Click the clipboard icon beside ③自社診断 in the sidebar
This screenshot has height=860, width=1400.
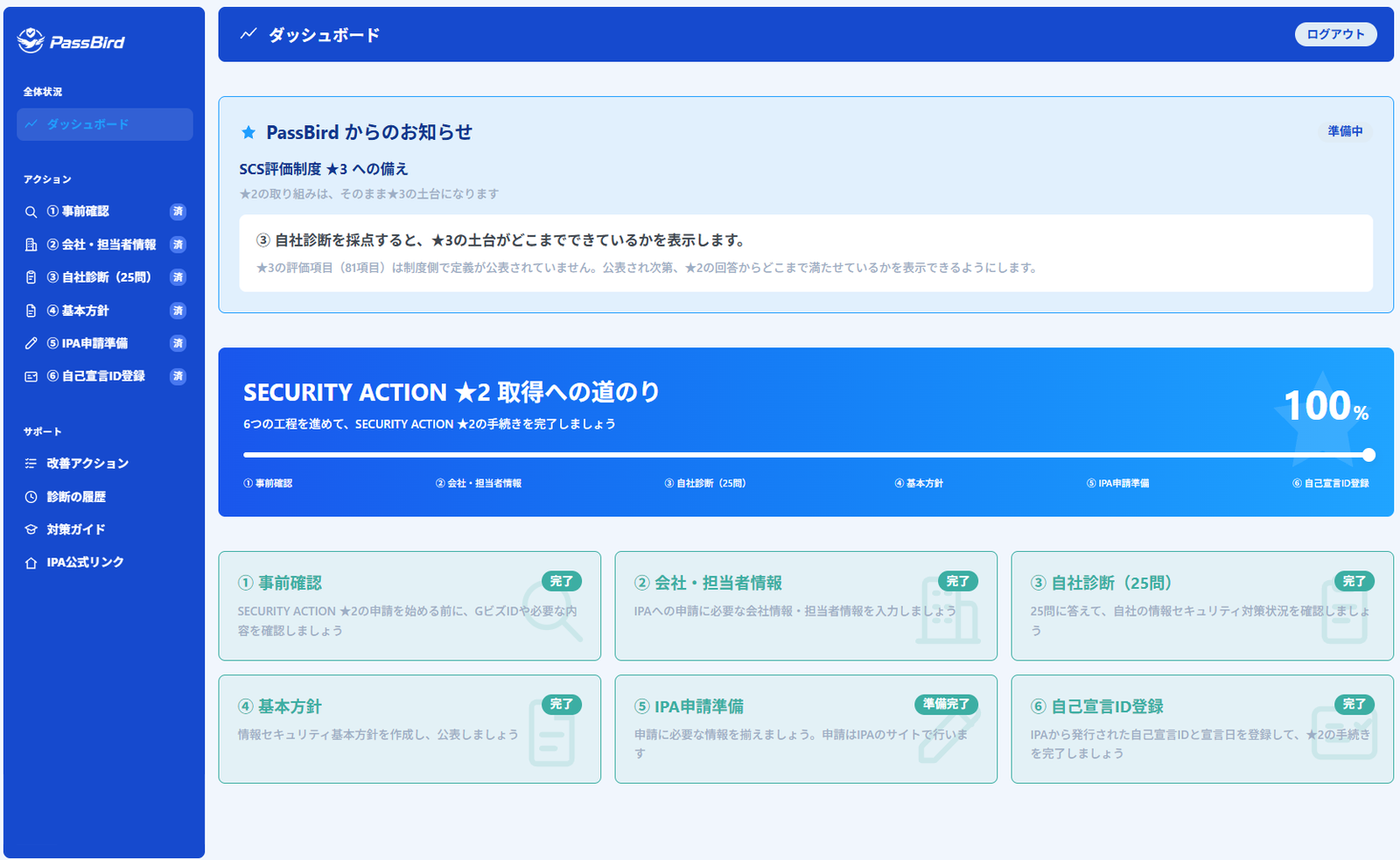point(31,277)
